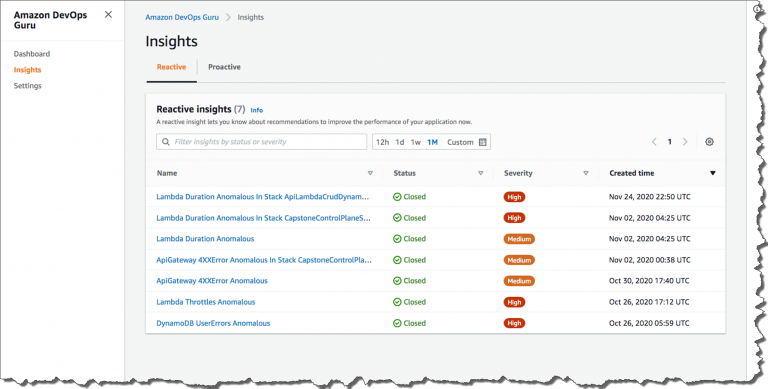This screenshot has width=768, height=389.
Task: Focus the Filter insights search field
Action: coord(261,142)
